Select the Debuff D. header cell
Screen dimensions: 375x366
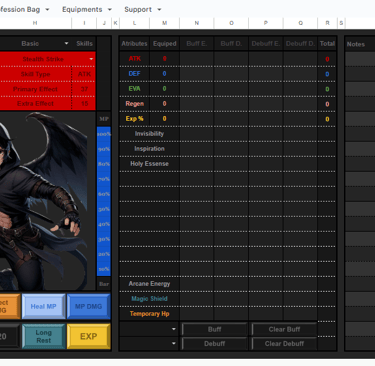click(300, 44)
